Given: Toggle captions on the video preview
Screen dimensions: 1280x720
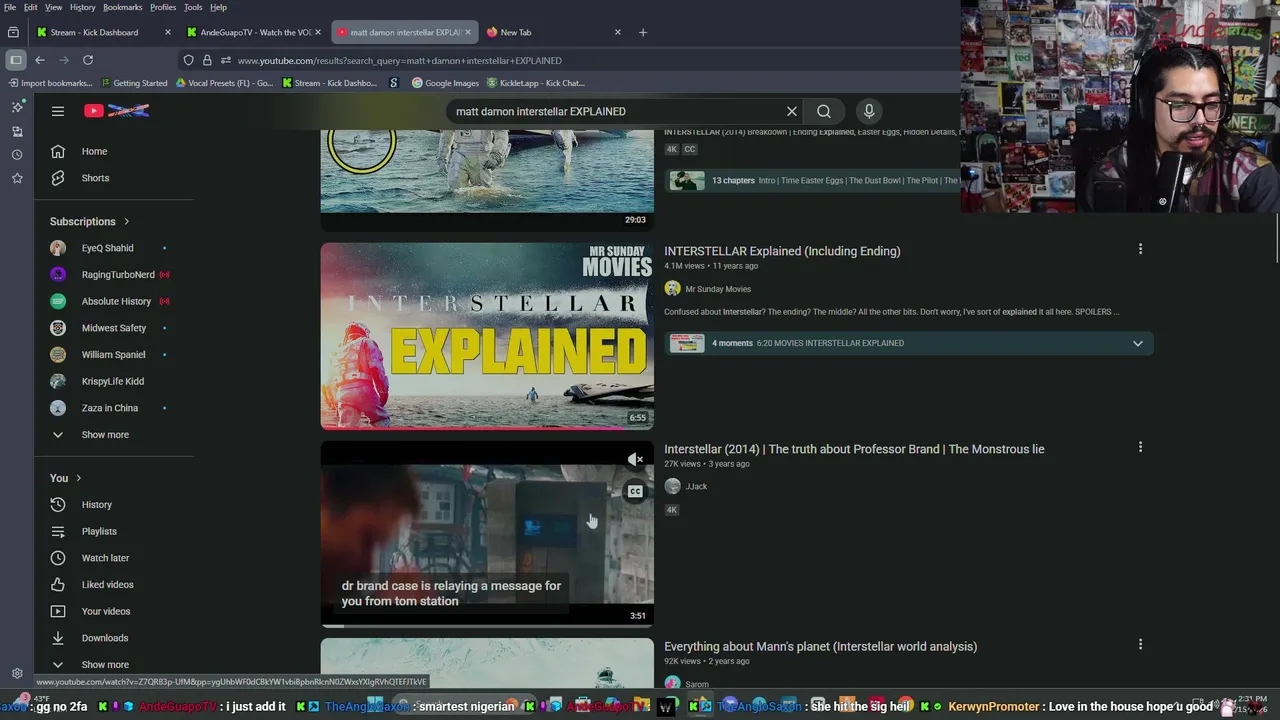Looking at the screenshot, I should (x=635, y=491).
